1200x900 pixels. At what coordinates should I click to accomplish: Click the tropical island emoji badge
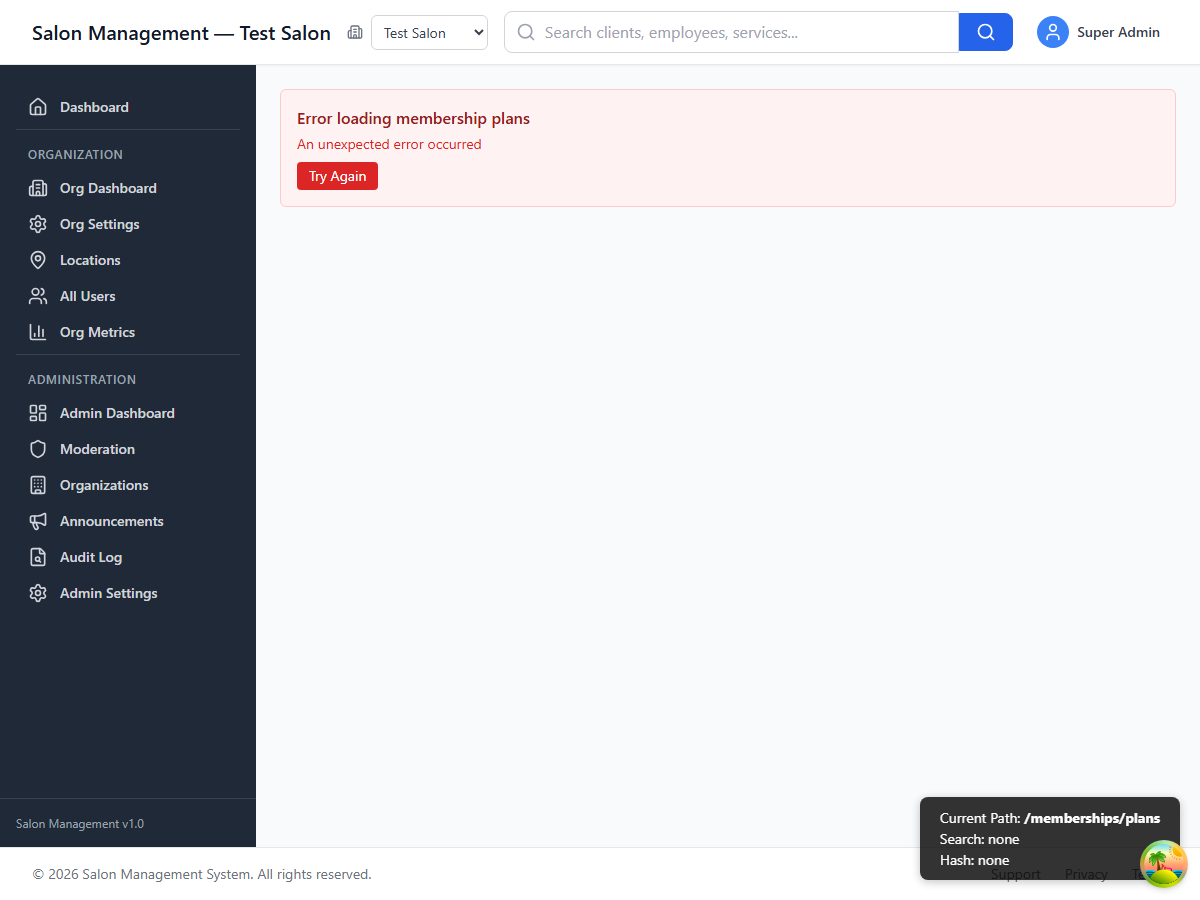(1163, 863)
